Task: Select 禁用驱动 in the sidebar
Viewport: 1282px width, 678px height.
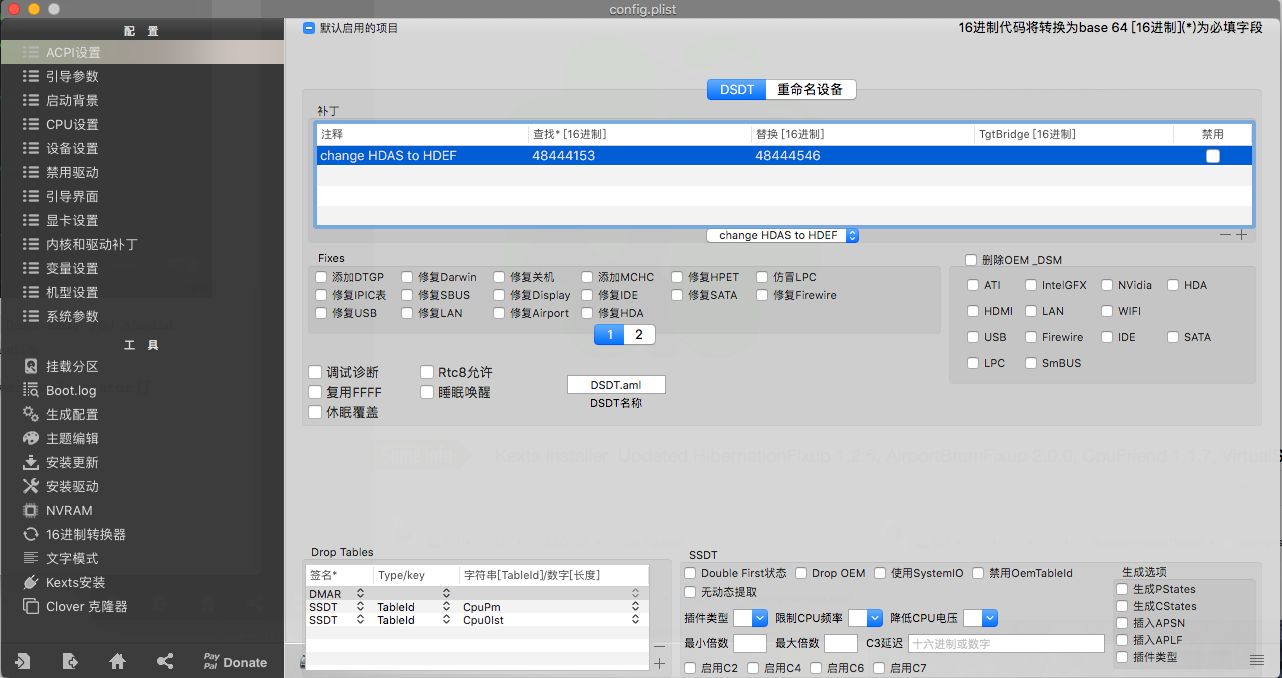Action: pos(72,172)
